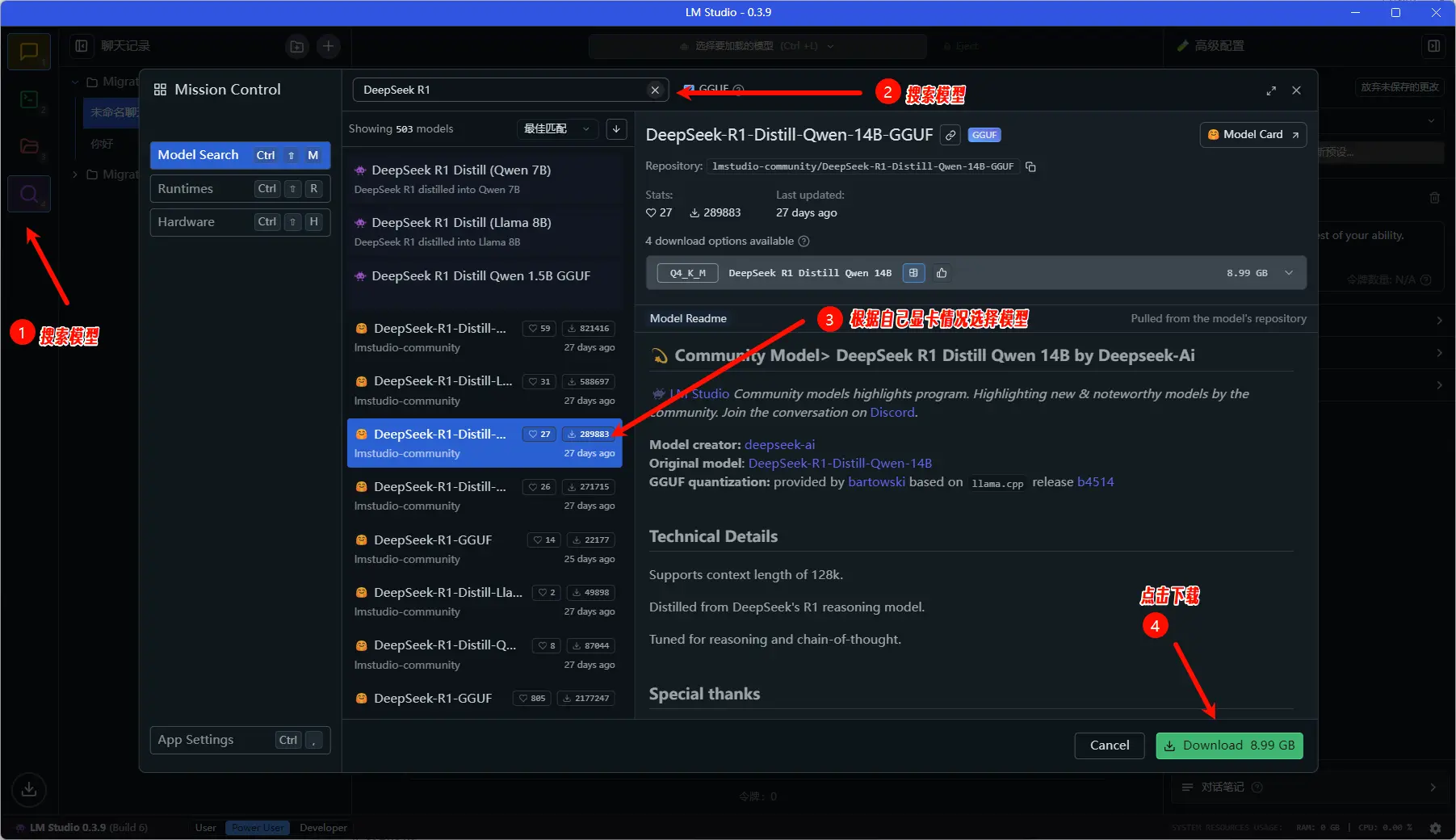The height and width of the screenshot is (840, 1456).
Task: Open the bartowski link in readme
Action: click(x=876, y=482)
